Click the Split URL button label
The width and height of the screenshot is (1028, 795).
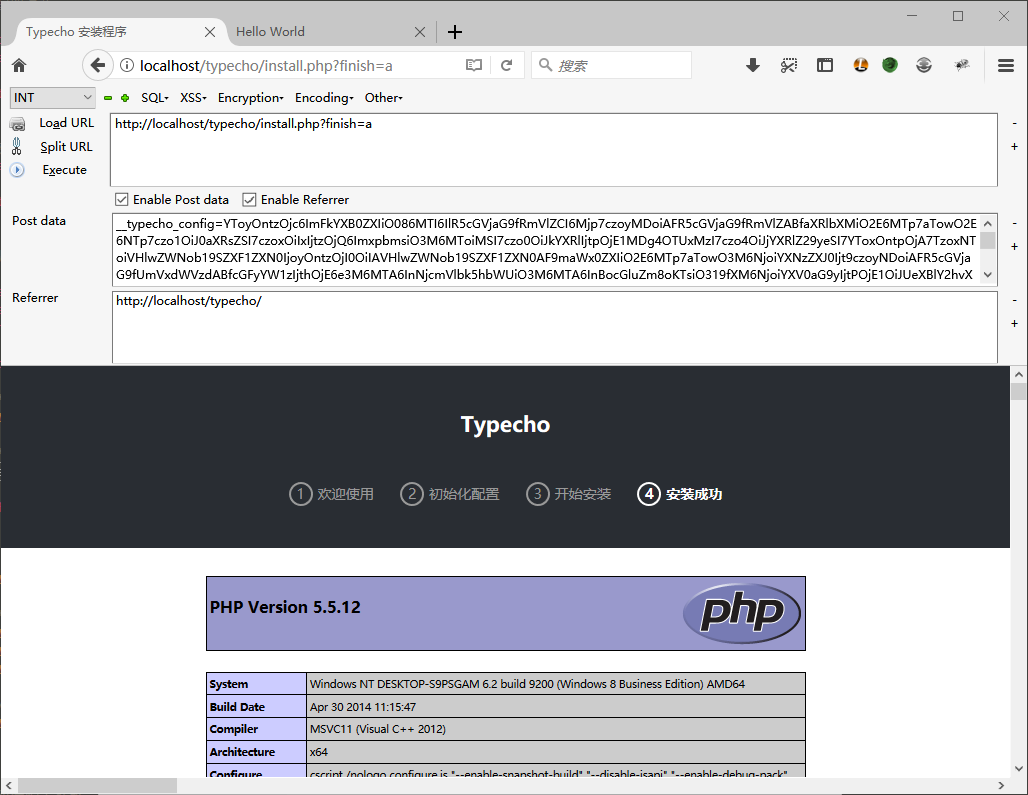(x=66, y=146)
